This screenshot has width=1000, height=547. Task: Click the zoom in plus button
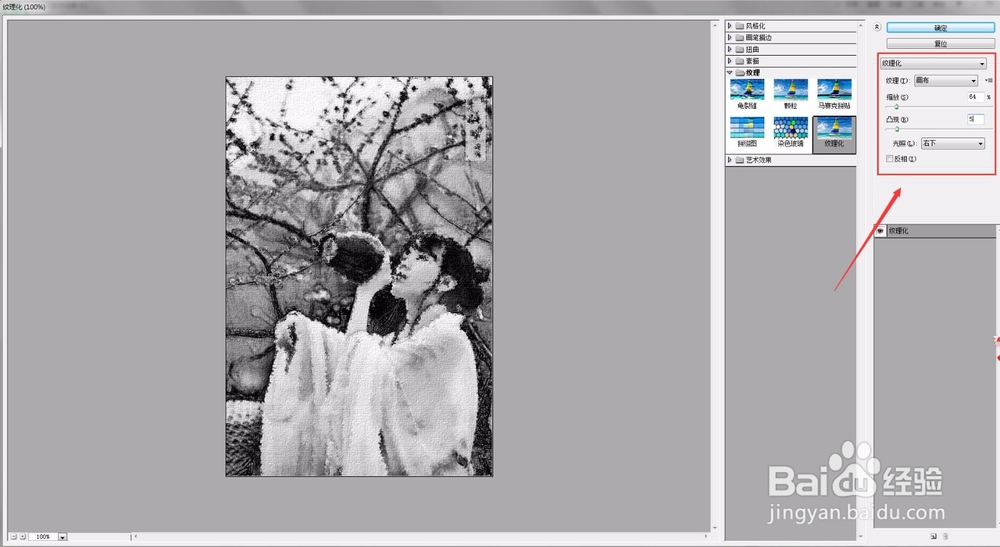coord(23,537)
